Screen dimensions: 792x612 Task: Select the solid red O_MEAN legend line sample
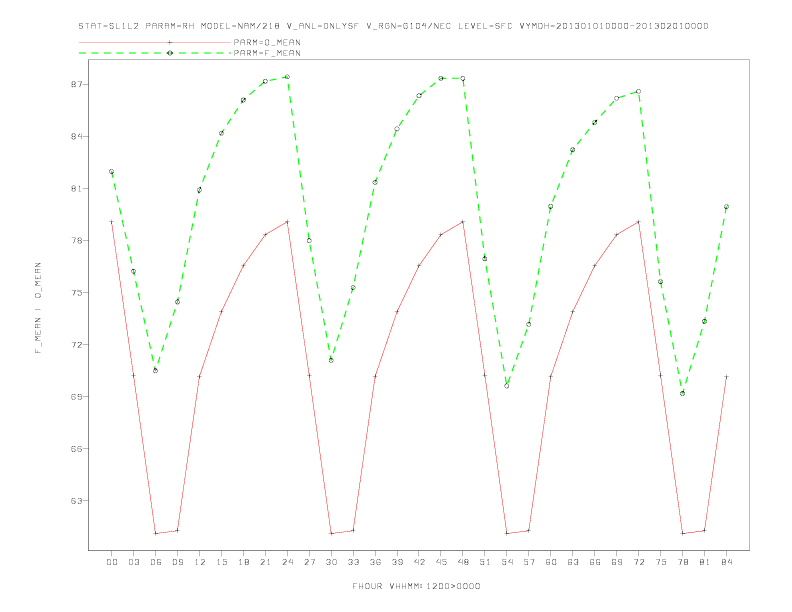(x=155, y=42)
